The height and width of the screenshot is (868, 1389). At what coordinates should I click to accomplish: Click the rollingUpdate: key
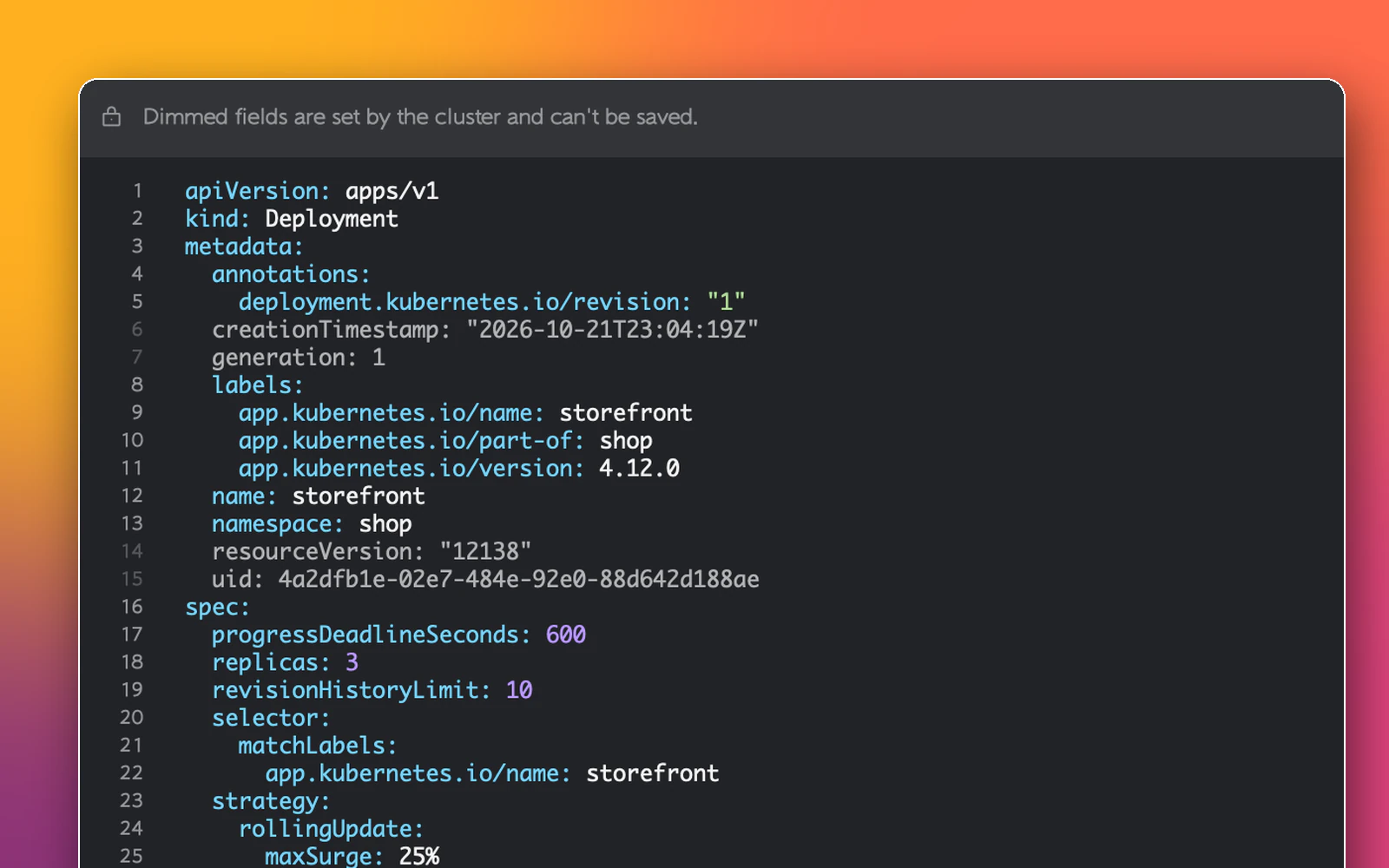331,830
